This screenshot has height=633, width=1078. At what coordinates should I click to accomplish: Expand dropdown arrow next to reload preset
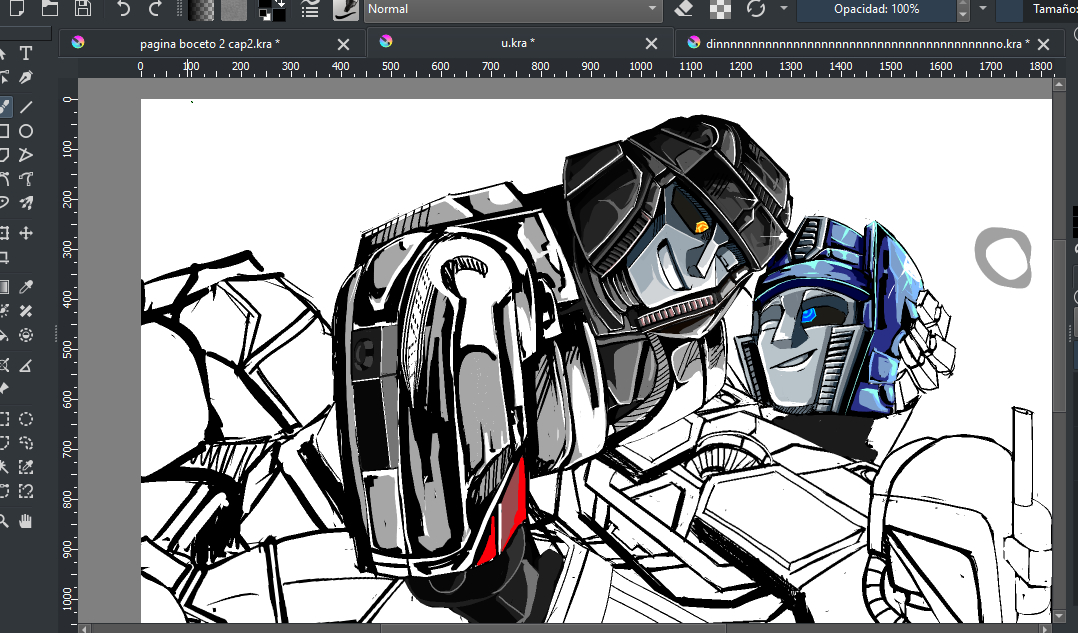point(783,9)
